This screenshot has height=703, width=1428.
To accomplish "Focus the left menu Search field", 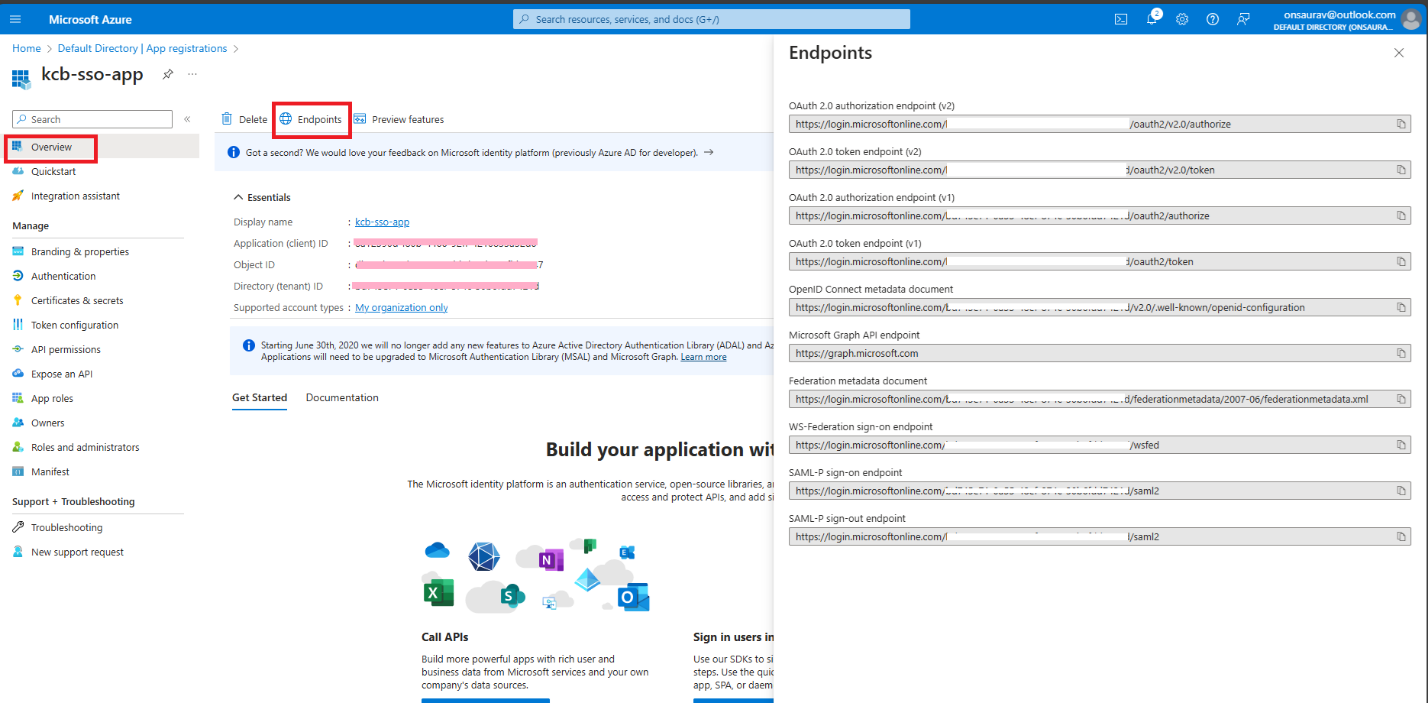I will click(92, 119).
